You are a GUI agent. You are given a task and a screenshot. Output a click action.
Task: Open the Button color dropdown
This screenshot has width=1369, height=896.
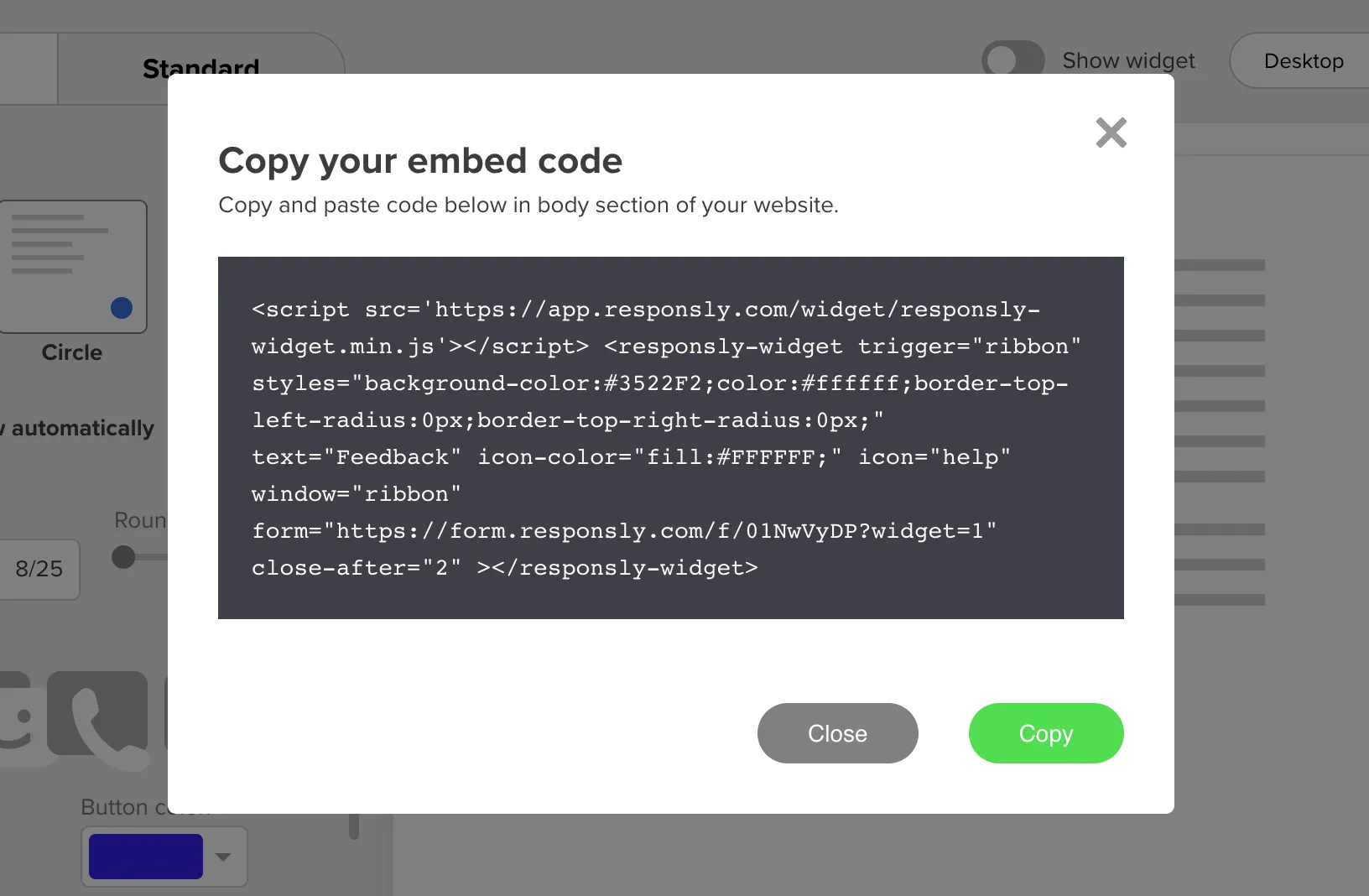click(222, 856)
